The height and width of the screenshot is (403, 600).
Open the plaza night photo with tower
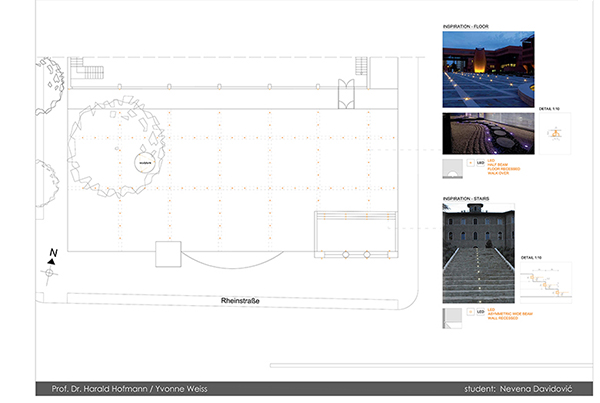point(488,68)
